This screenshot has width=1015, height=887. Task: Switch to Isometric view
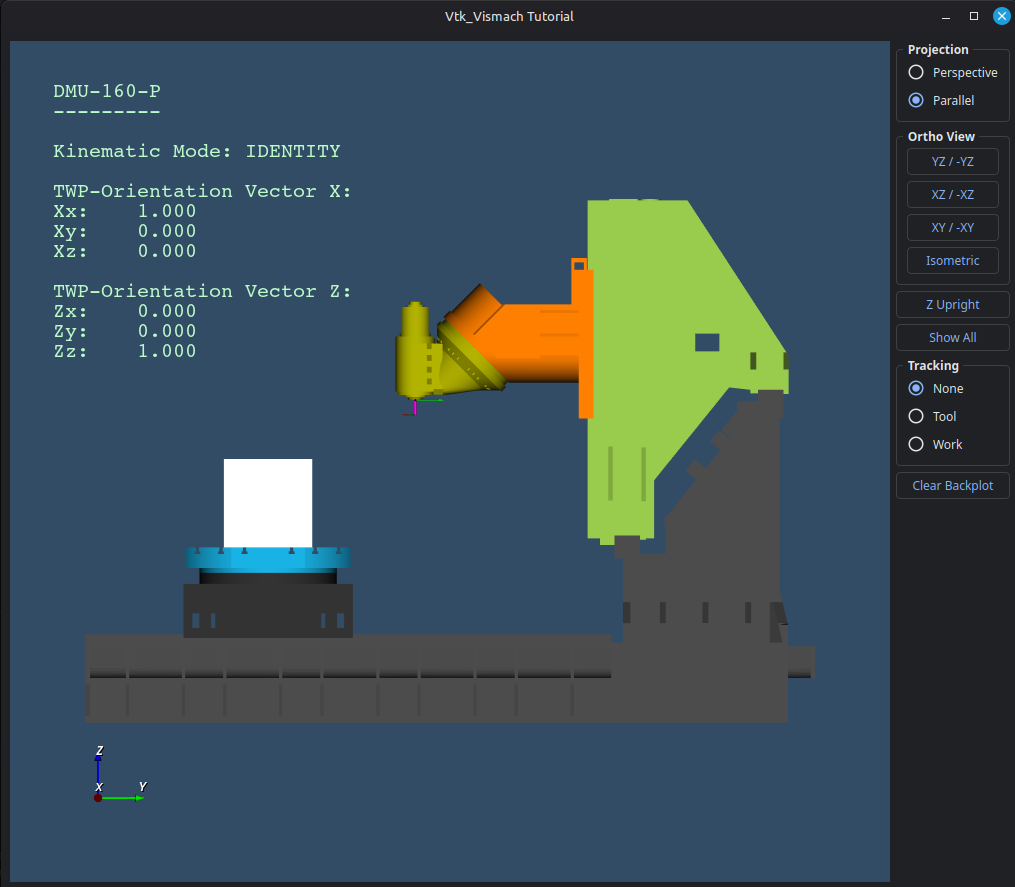pos(952,261)
